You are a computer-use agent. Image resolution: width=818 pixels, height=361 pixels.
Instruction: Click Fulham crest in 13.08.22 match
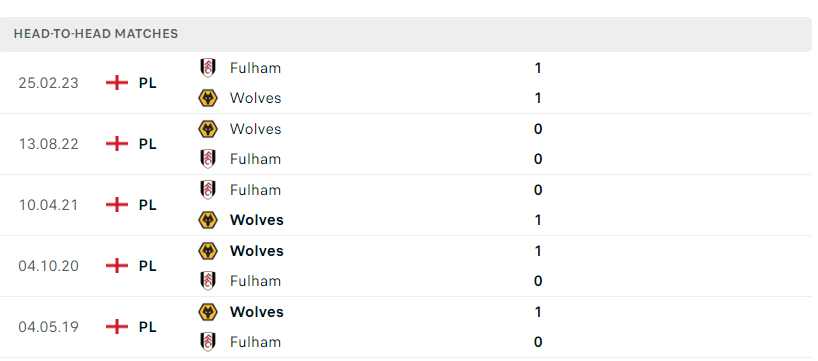[208, 159]
